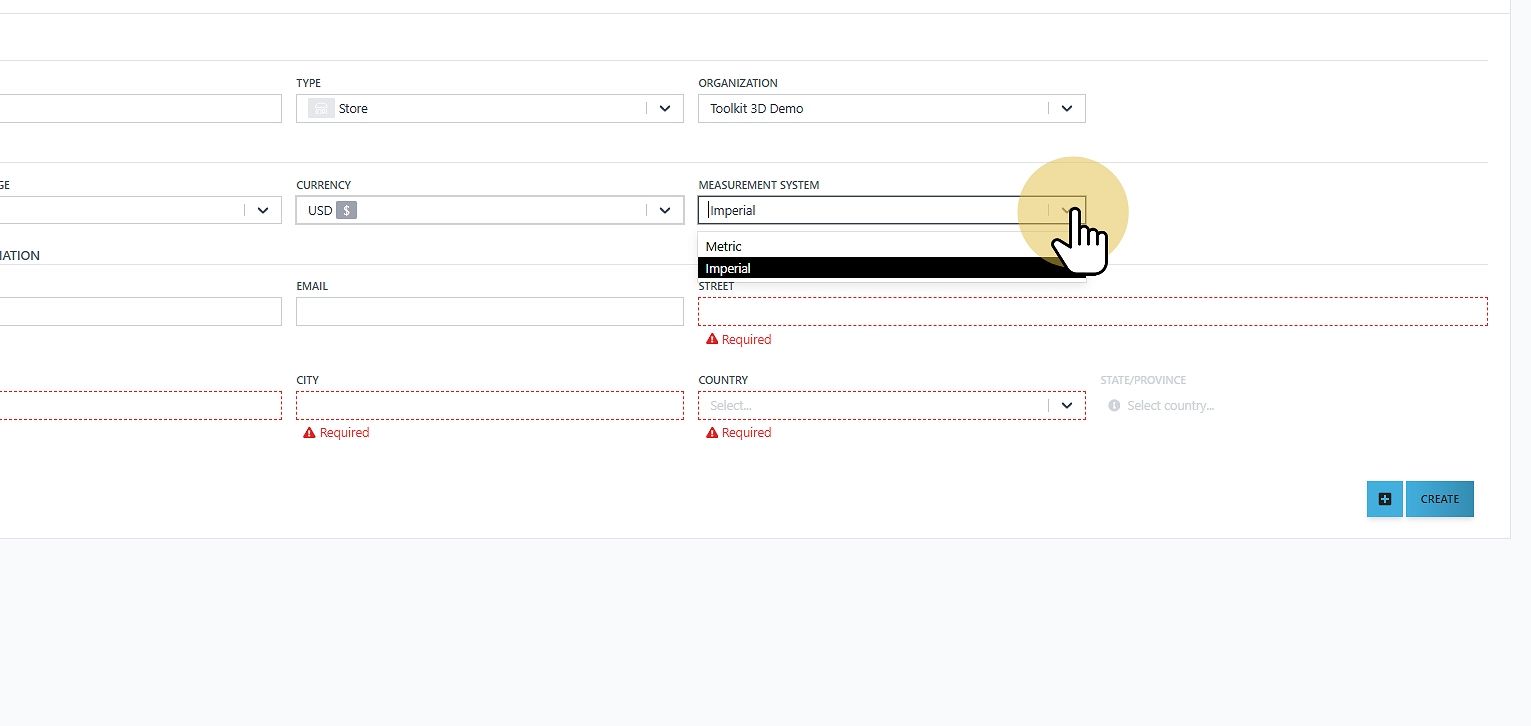The image size is (1531, 726).
Task: Click the warning icon under Street
Action: point(712,339)
